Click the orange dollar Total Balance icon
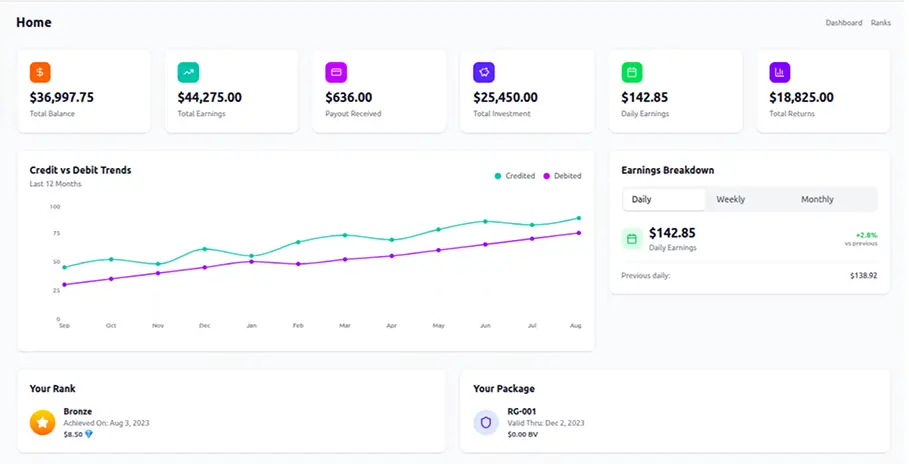909x464 pixels. pos(40,72)
